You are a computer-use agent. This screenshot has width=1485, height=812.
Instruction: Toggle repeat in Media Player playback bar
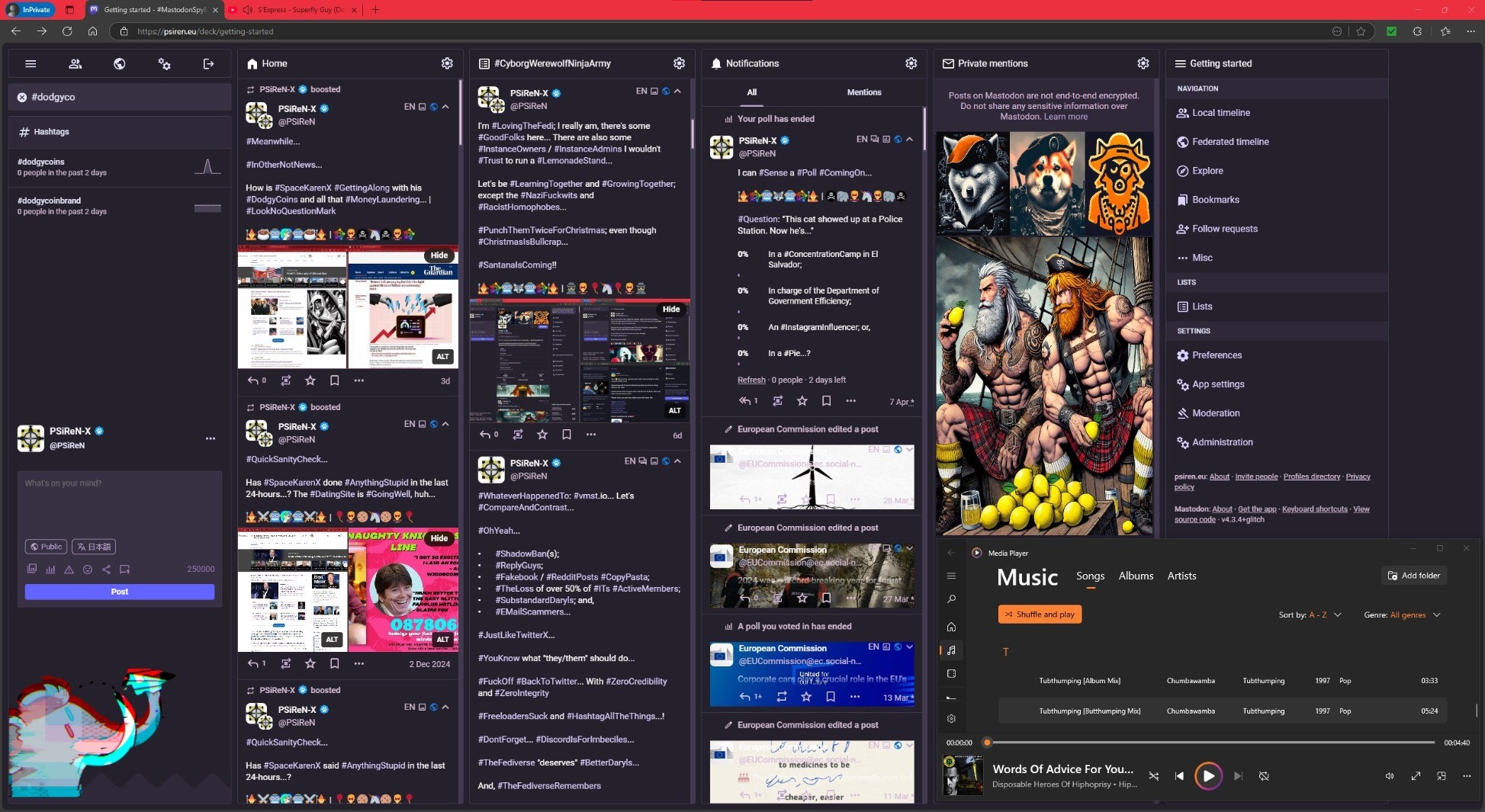1264,776
